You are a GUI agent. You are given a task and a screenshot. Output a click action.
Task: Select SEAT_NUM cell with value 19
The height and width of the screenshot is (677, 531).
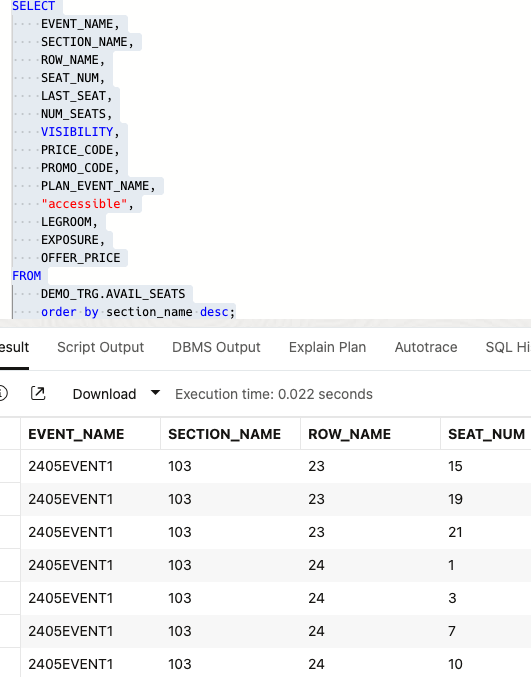(x=486, y=499)
